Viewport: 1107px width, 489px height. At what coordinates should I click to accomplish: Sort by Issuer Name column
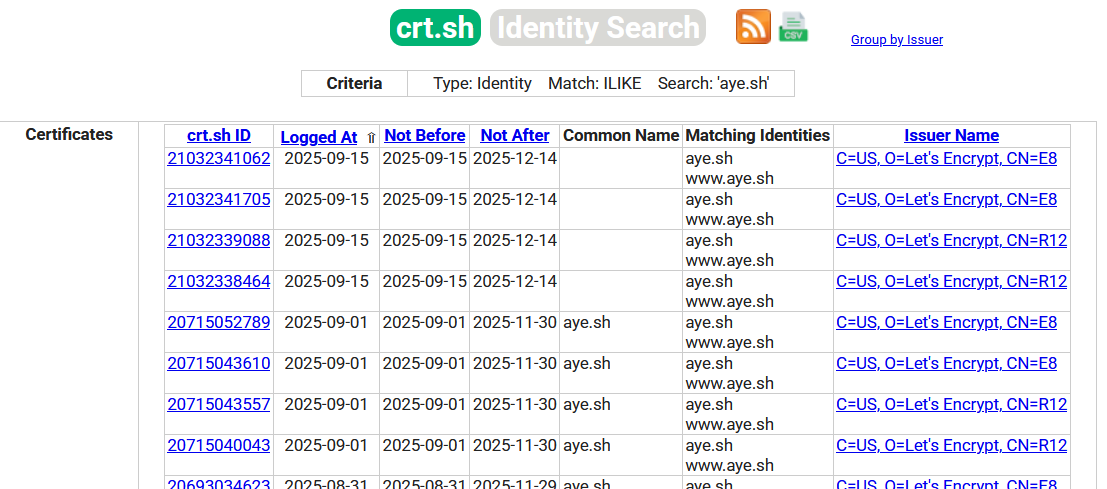point(952,135)
